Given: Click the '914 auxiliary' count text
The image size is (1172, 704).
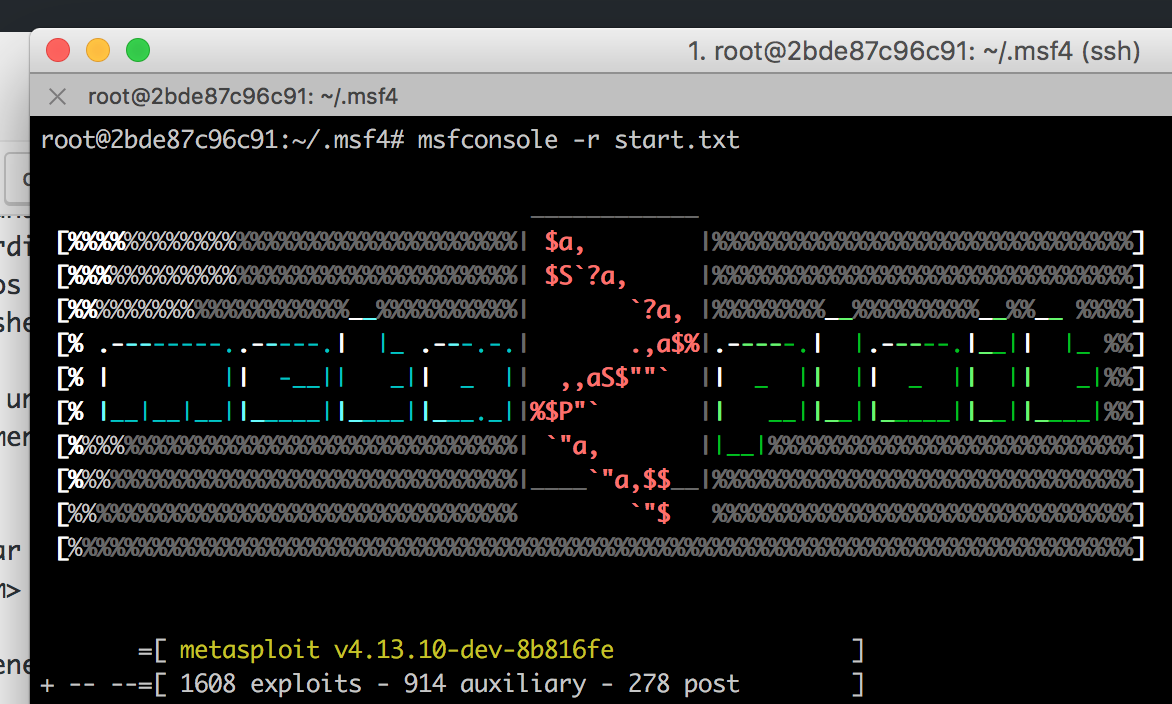Looking at the screenshot, I should [495, 684].
